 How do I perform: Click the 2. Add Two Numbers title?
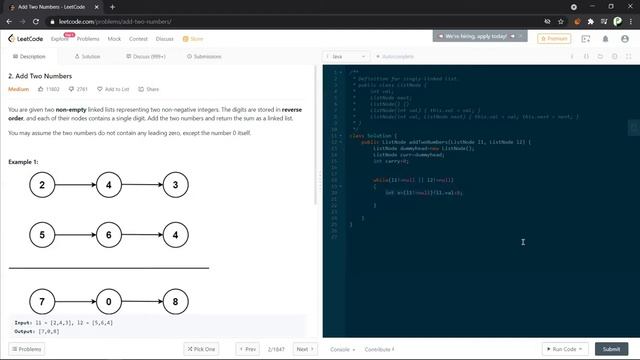coord(40,76)
